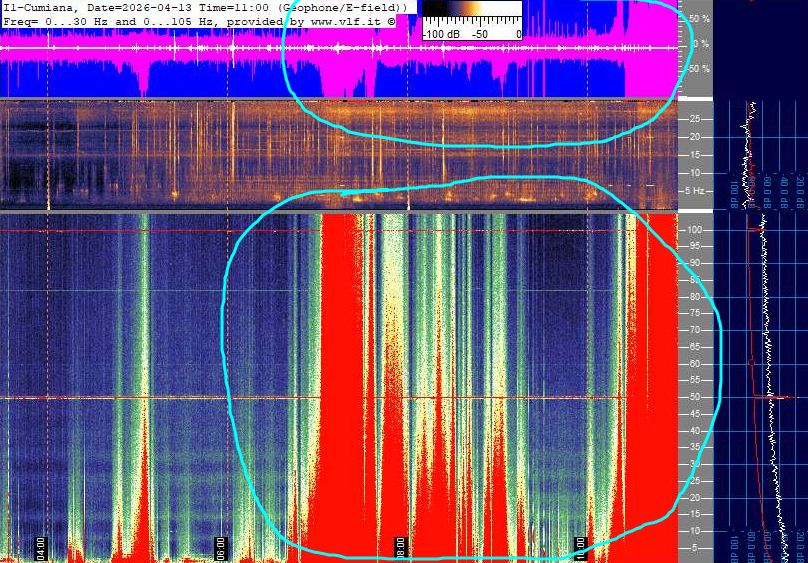Click the dB color scale gradient bar
The image size is (808, 563).
click(x=470, y=15)
